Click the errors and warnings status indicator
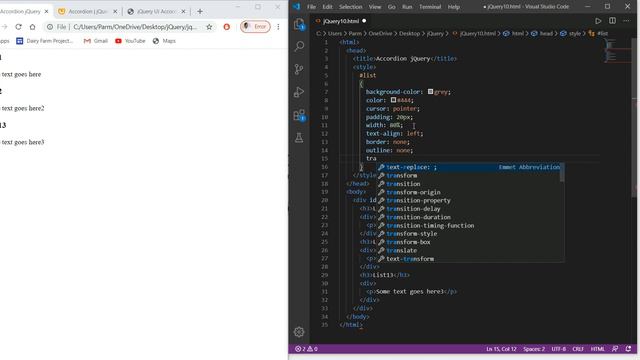 click(x=306, y=349)
